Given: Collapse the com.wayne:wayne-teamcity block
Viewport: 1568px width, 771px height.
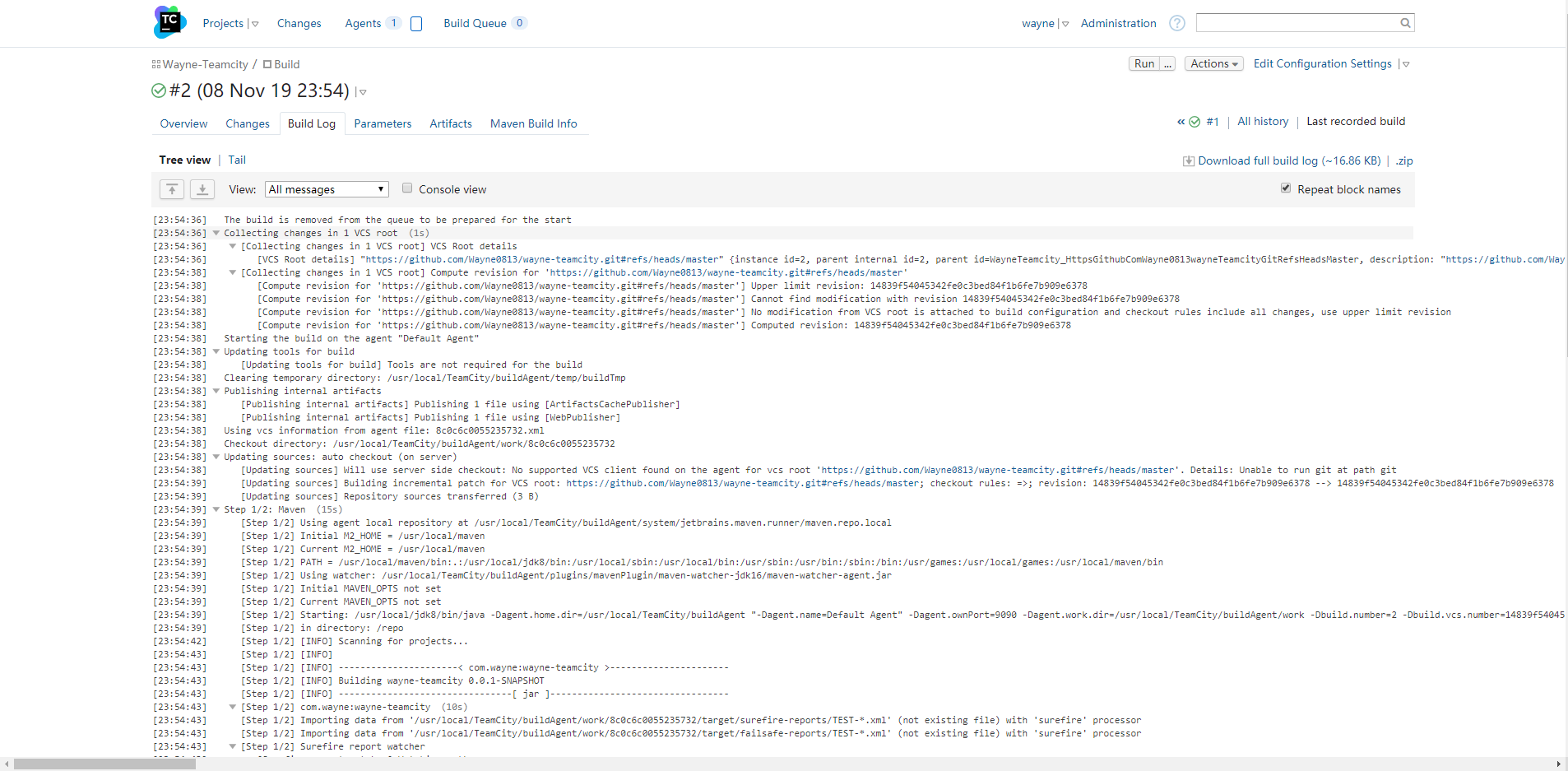Looking at the screenshot, I should 233,707.
